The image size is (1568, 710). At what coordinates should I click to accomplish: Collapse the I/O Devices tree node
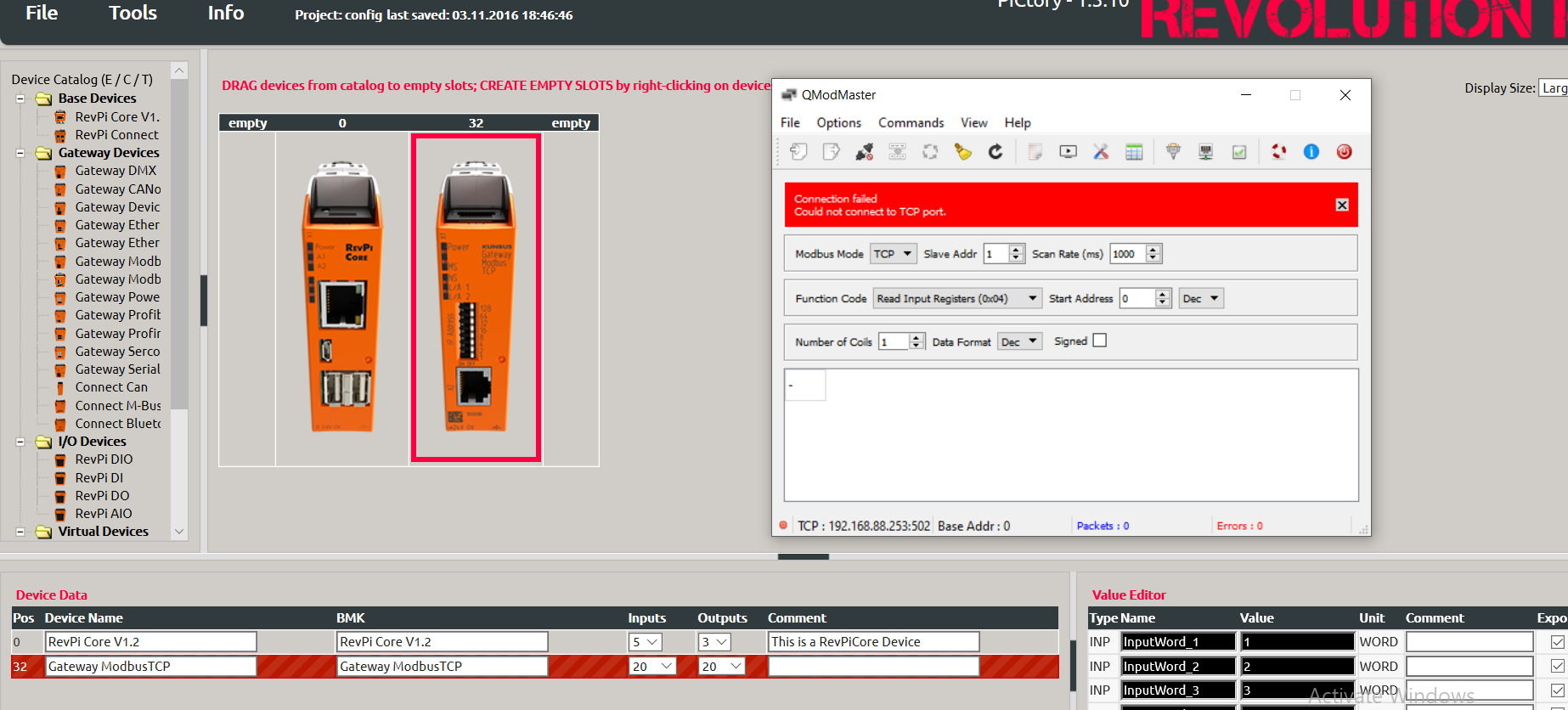point(20,442)
